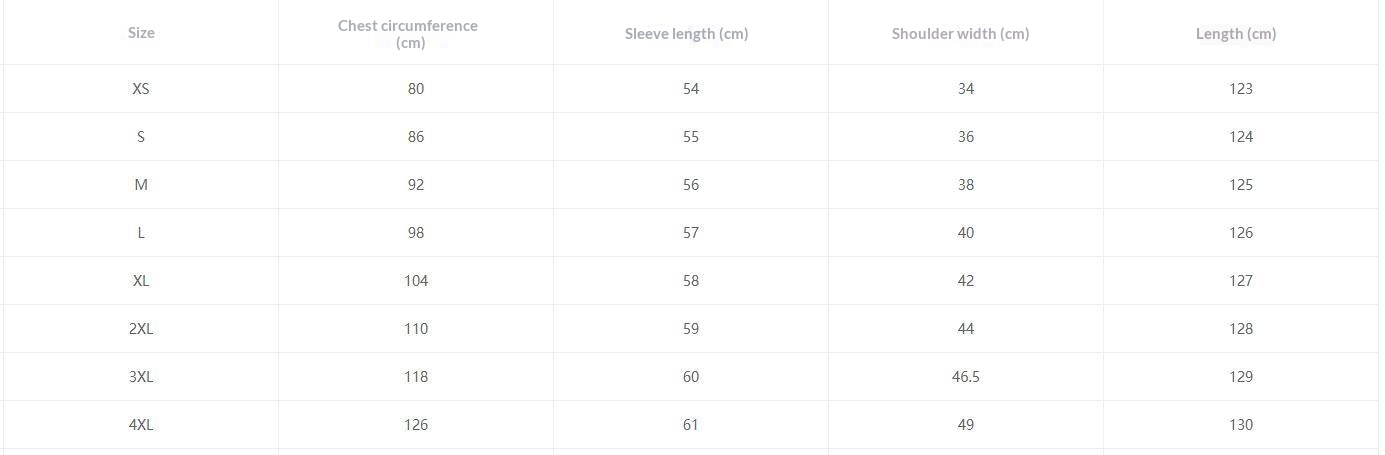Click the 3XL size cell
1385x455 pixels.
(x=141, y=377)
